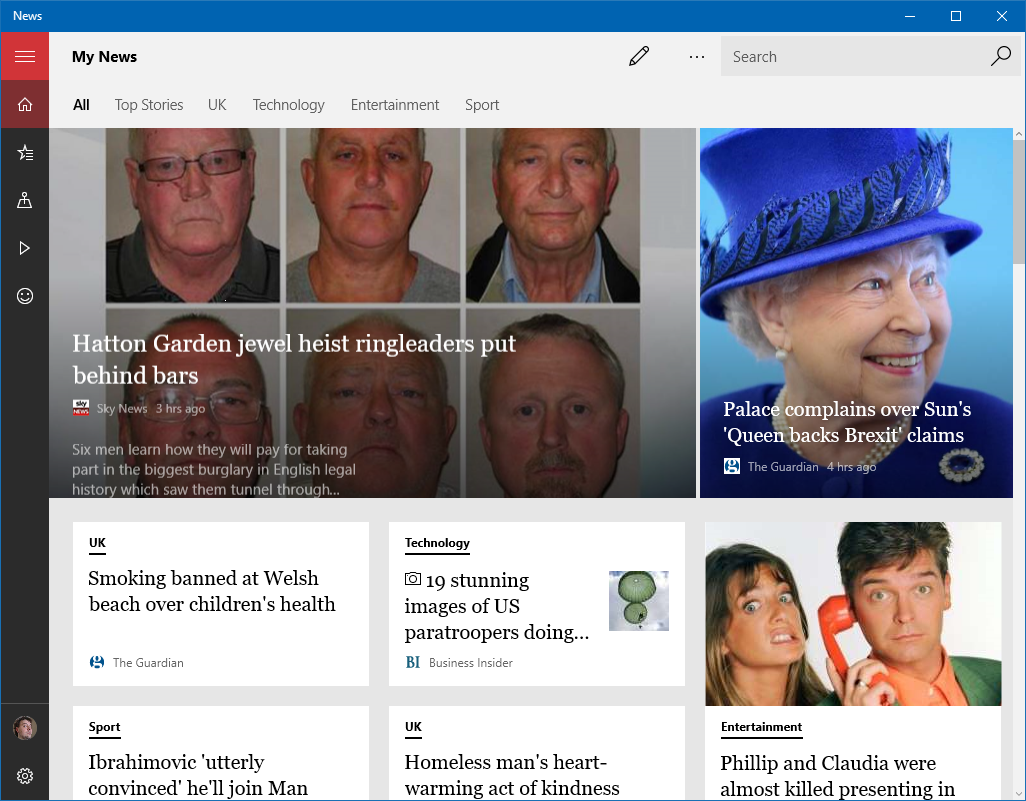Viewport: 1026px width, 801px height.
Task: Click the magnifying glass search icon
Action: 1000,56
